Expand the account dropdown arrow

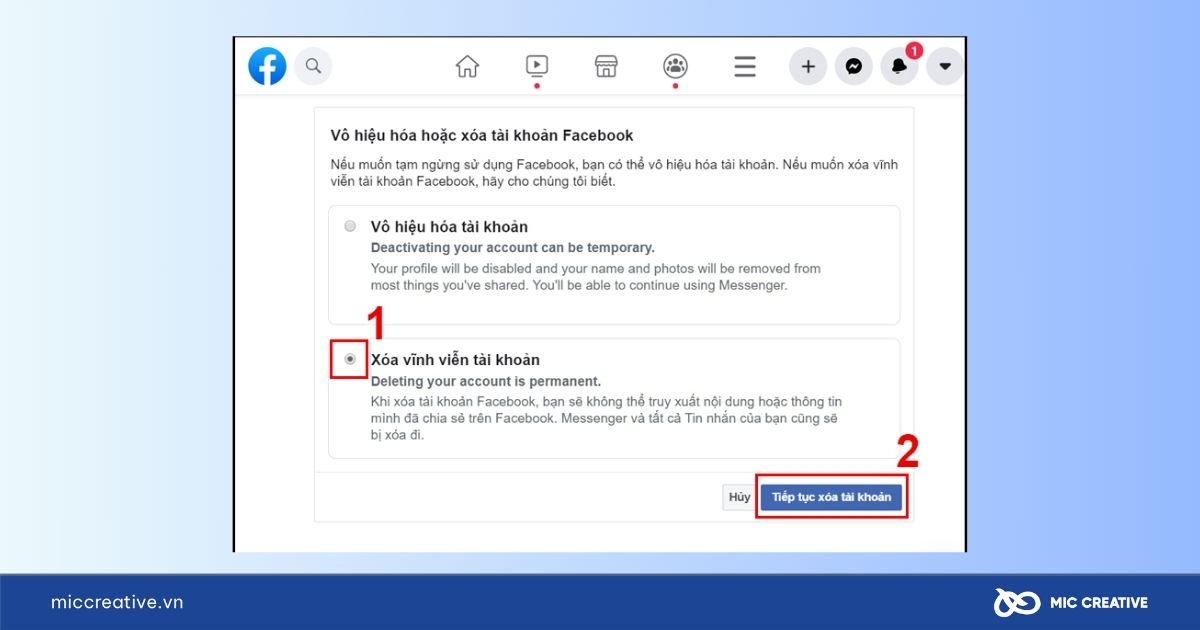(x=945, y=67)
